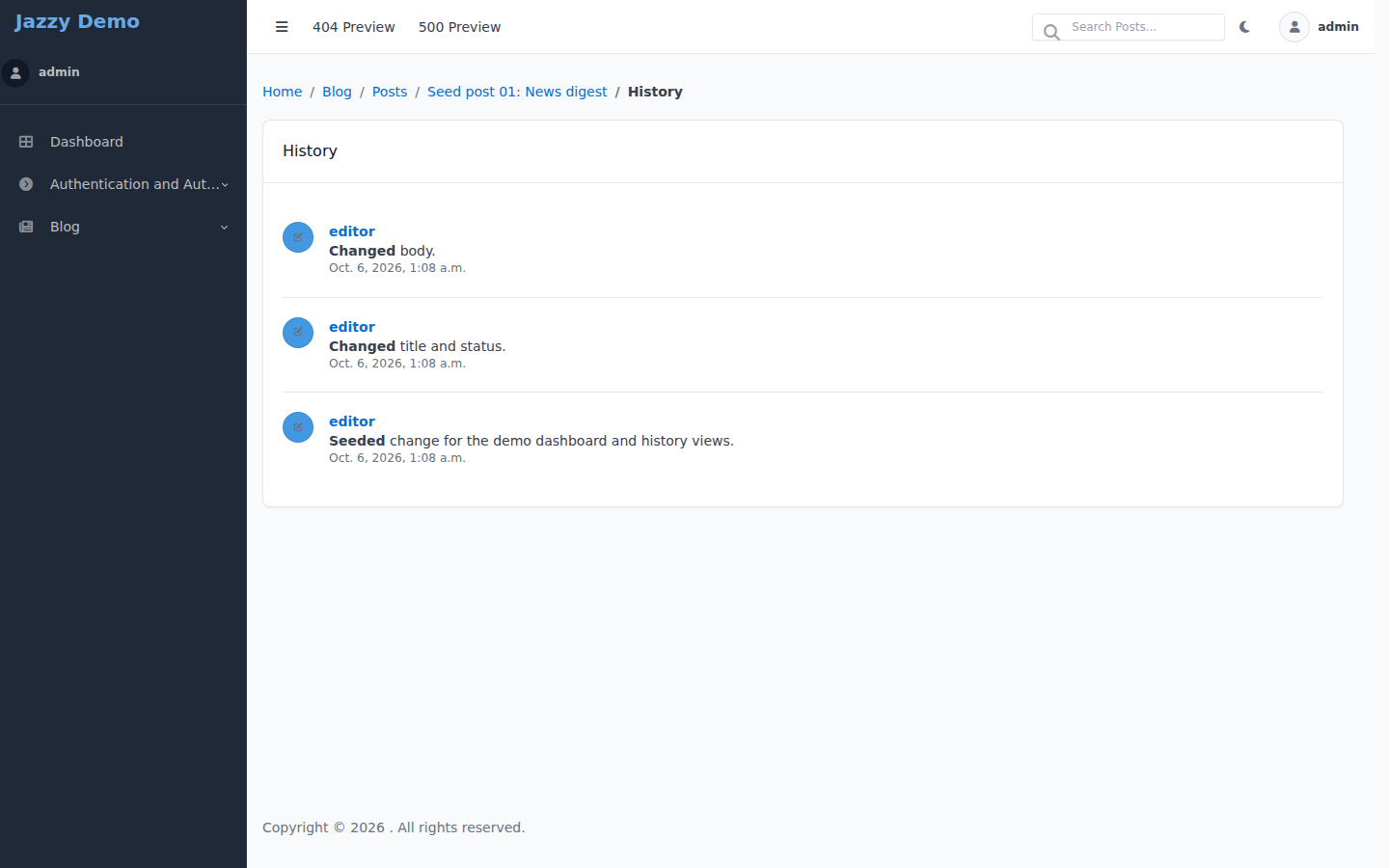
Task: Click the sidebar admin user avatar
Action: coord(15,72)
